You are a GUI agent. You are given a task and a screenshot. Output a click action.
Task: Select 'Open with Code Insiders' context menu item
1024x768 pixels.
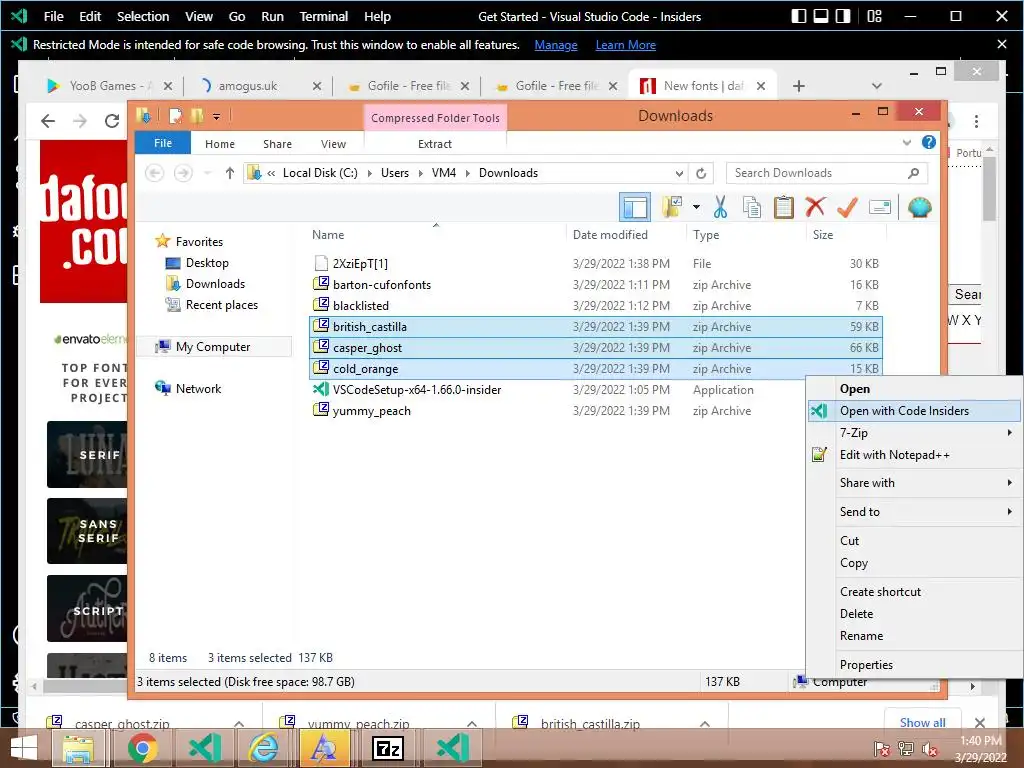(914, 411)
